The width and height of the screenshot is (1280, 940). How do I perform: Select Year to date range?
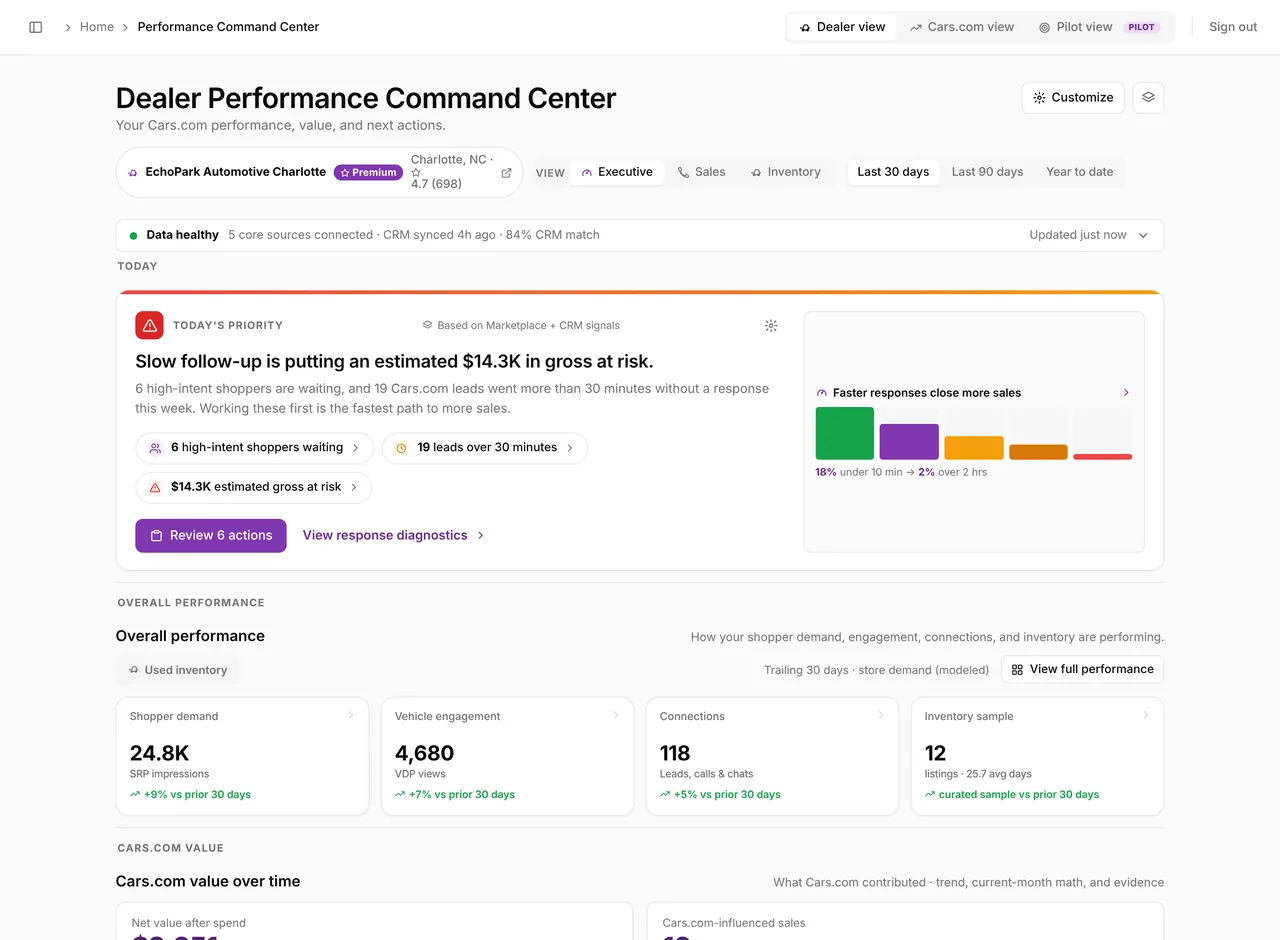tap(1079, 172)
